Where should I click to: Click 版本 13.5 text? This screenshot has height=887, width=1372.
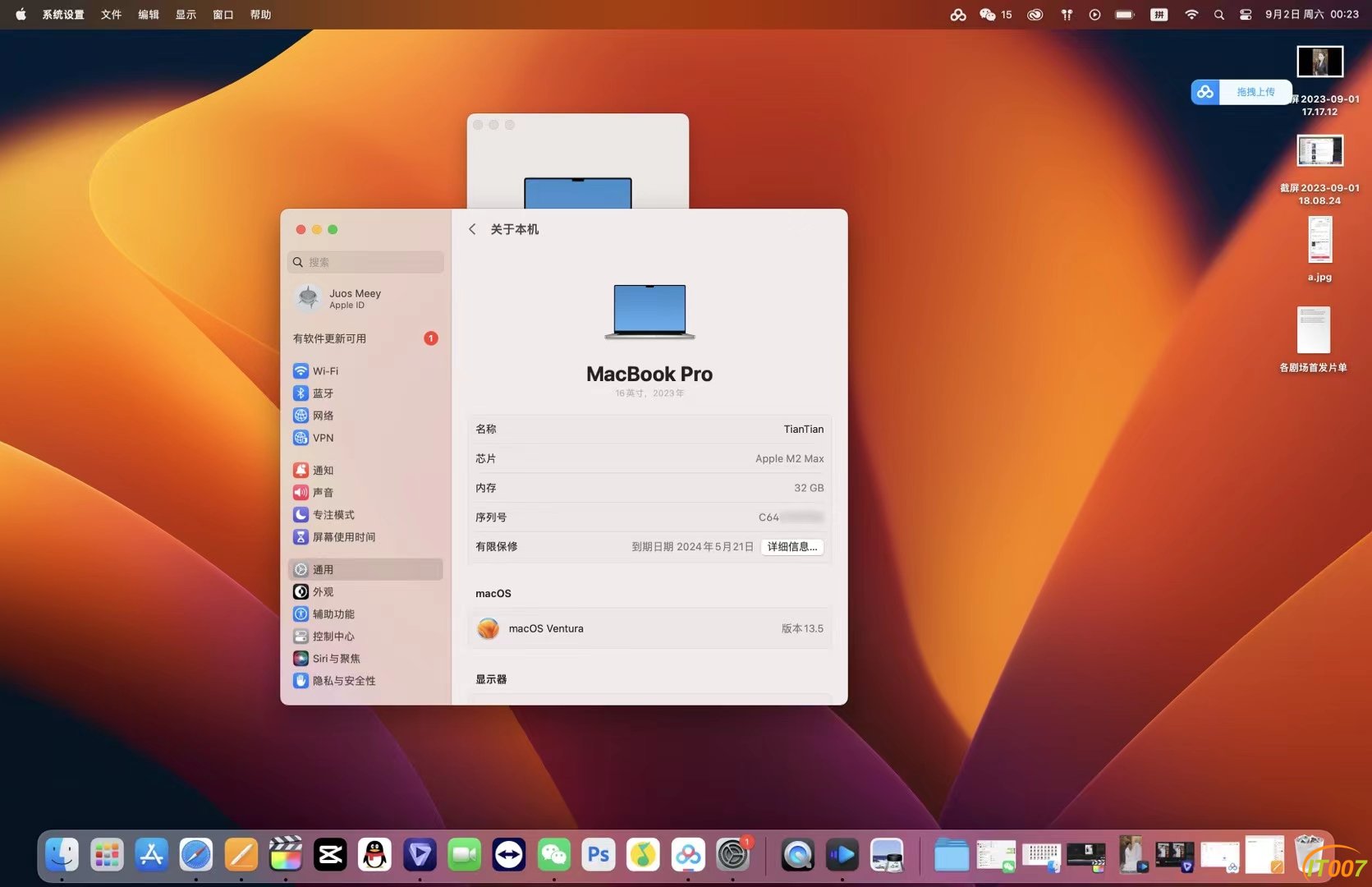pyautogui.click(x=802, y=628)
